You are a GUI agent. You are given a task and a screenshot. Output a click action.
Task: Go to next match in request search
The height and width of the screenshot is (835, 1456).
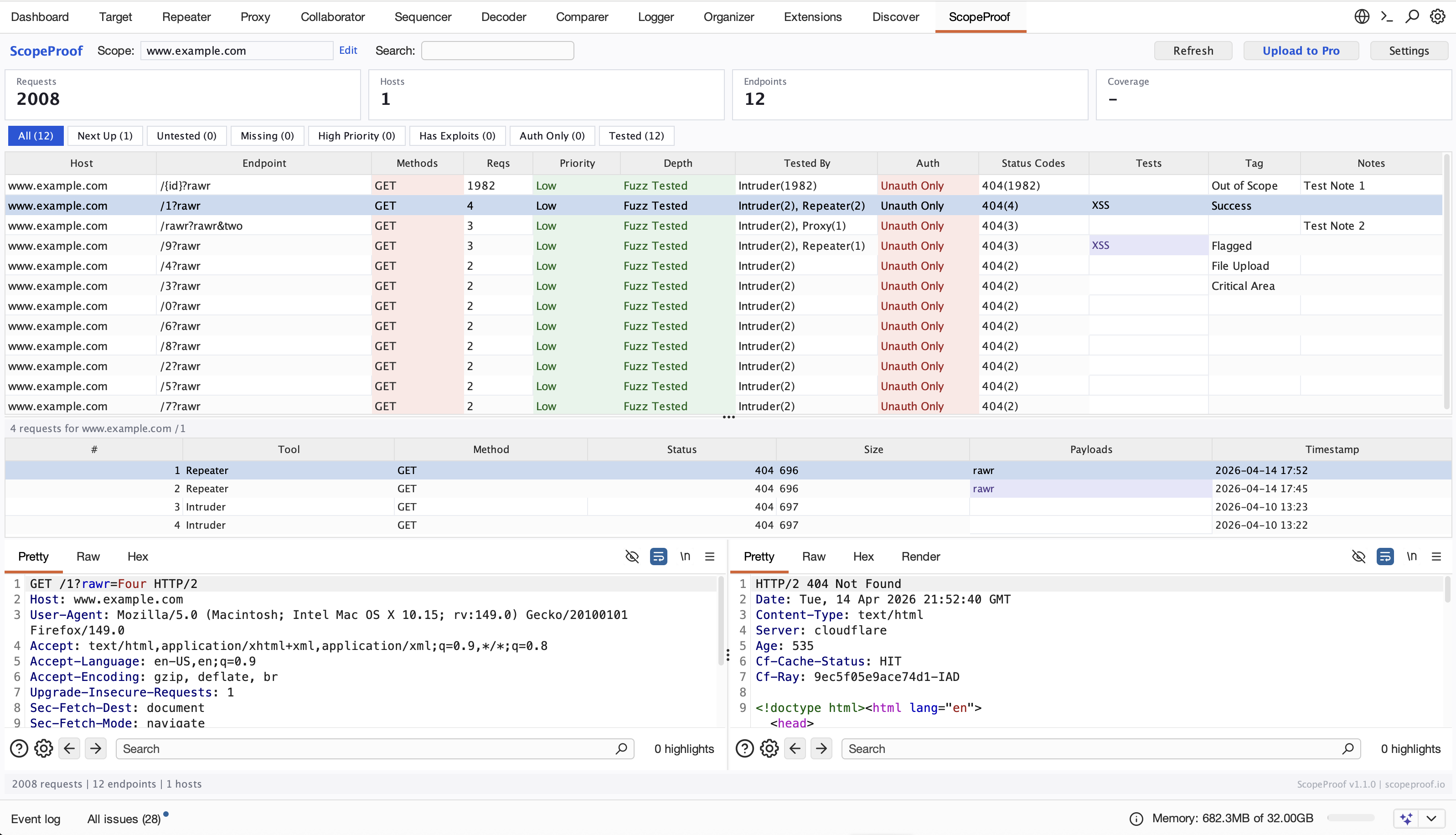(x=96, y=748)
